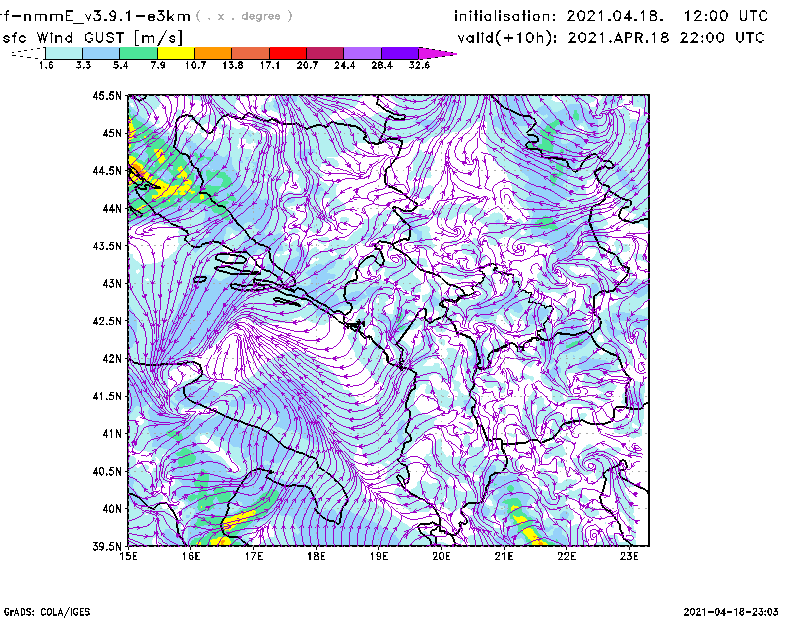Click the '44.5N' latitude label
800x618 pixels.
[107, 170]
